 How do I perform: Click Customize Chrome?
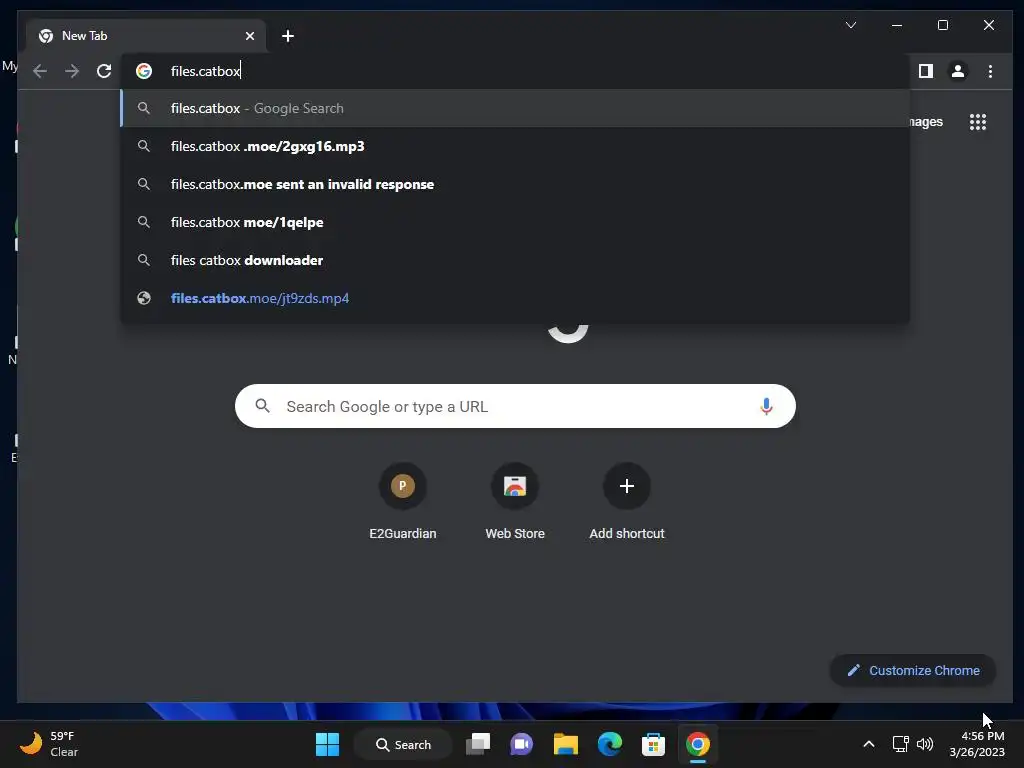tap(913, 671)
